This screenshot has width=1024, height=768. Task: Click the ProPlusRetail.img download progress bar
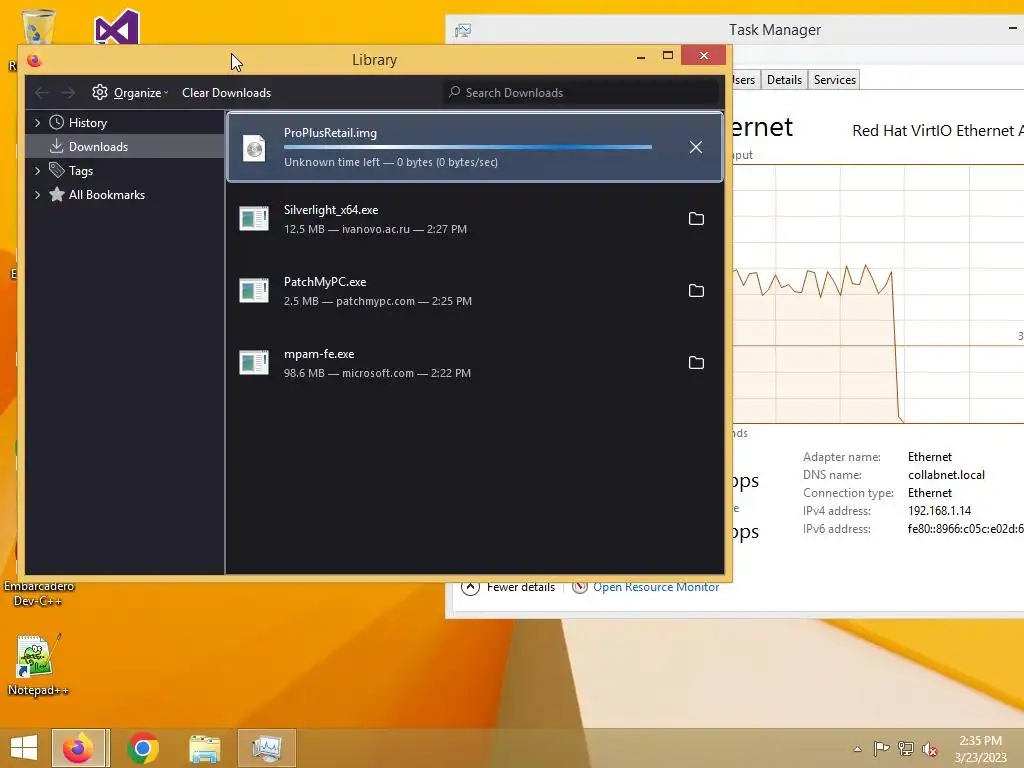[x=468, y=147]
